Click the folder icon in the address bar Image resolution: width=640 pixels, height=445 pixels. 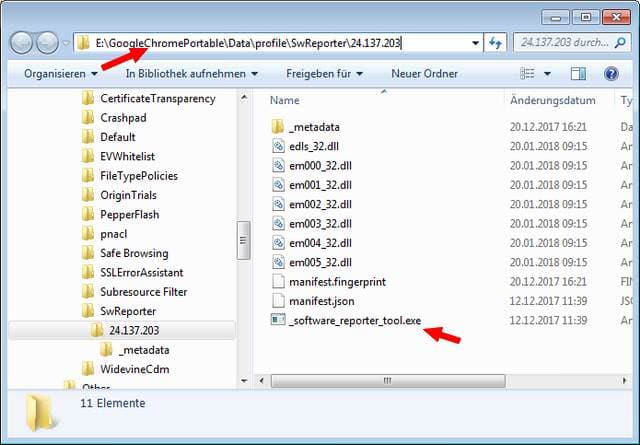click(83, 42)
